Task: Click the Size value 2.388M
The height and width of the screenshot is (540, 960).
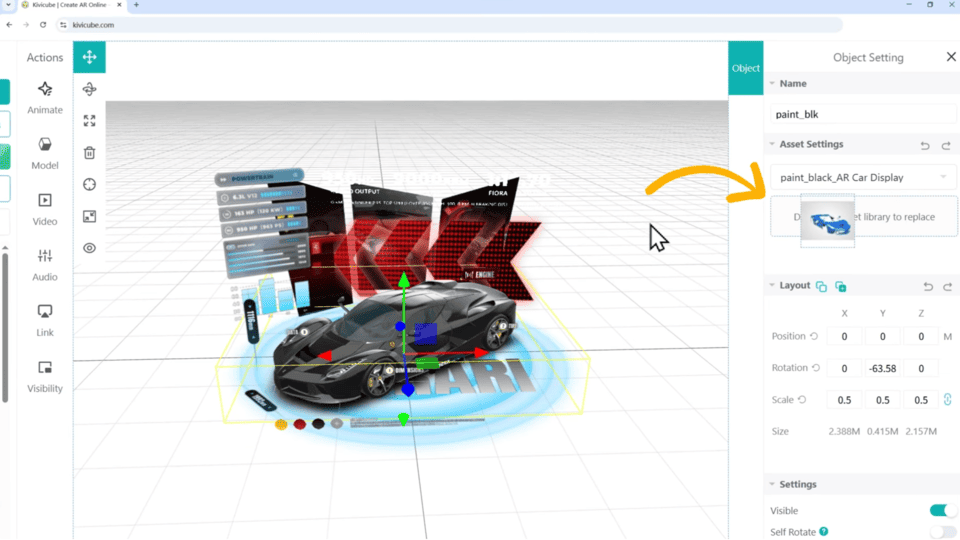Action: click(x=844, y=431)
